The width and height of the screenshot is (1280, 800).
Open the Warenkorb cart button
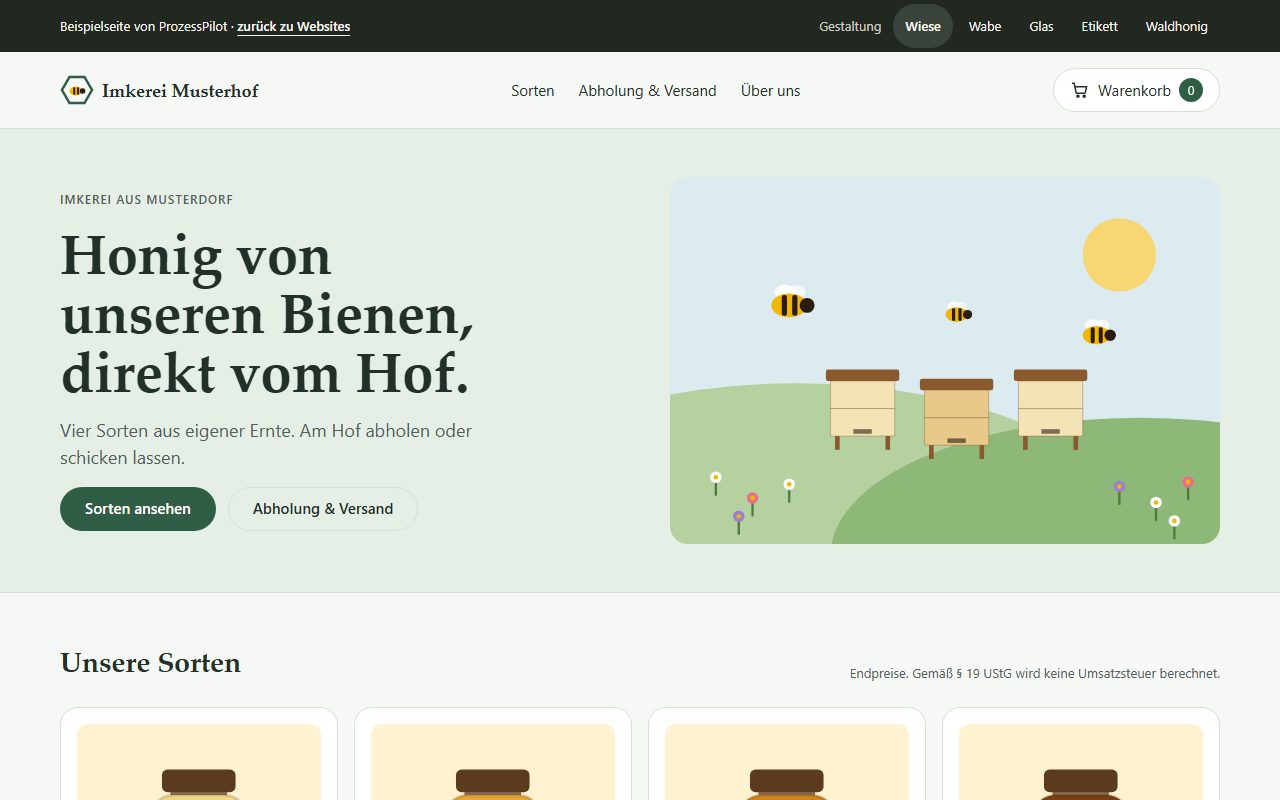pos(1136,90)
